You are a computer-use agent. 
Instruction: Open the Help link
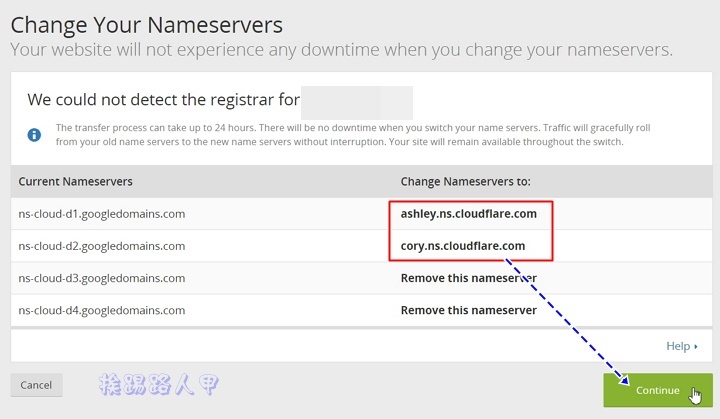[x=681, y=346]
